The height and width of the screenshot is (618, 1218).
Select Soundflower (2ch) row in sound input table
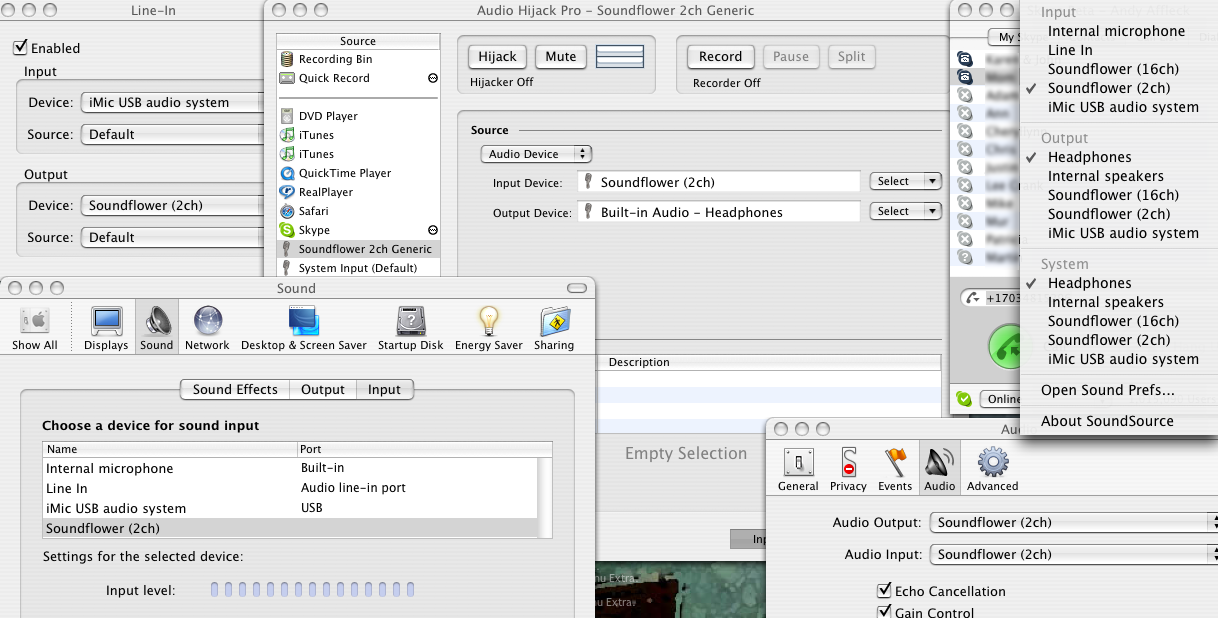[290, 528]
